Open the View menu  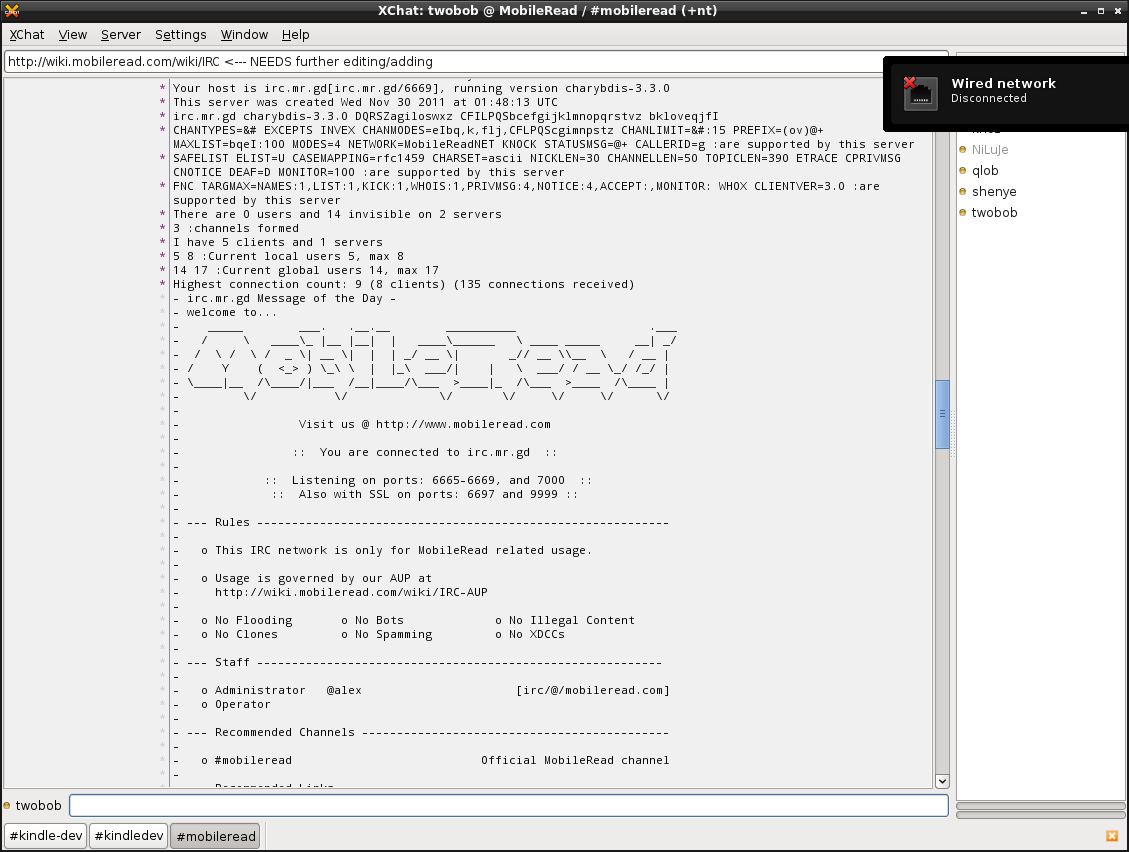coord(73,35)
